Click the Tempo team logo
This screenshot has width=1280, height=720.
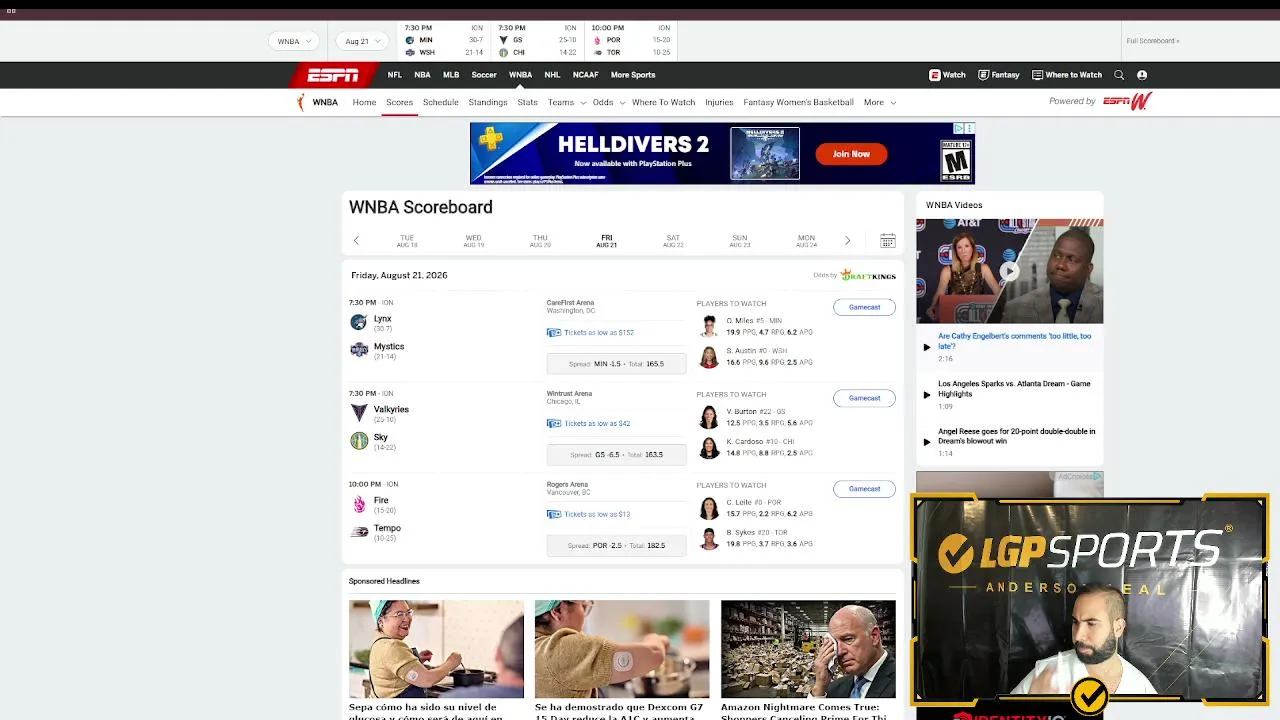tap(359, 532)
